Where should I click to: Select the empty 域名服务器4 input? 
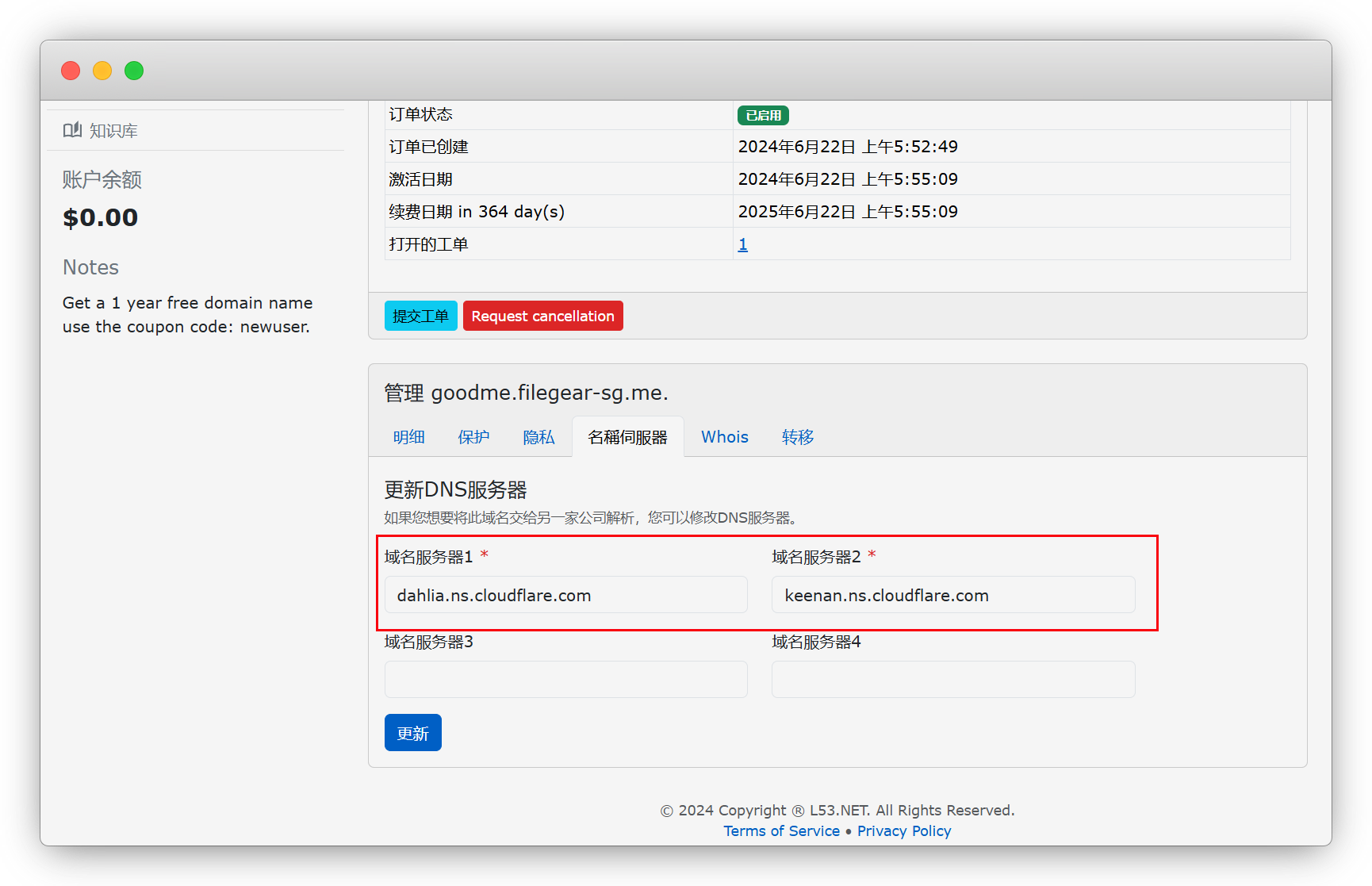pyautogui.click(x=952, y=680)
